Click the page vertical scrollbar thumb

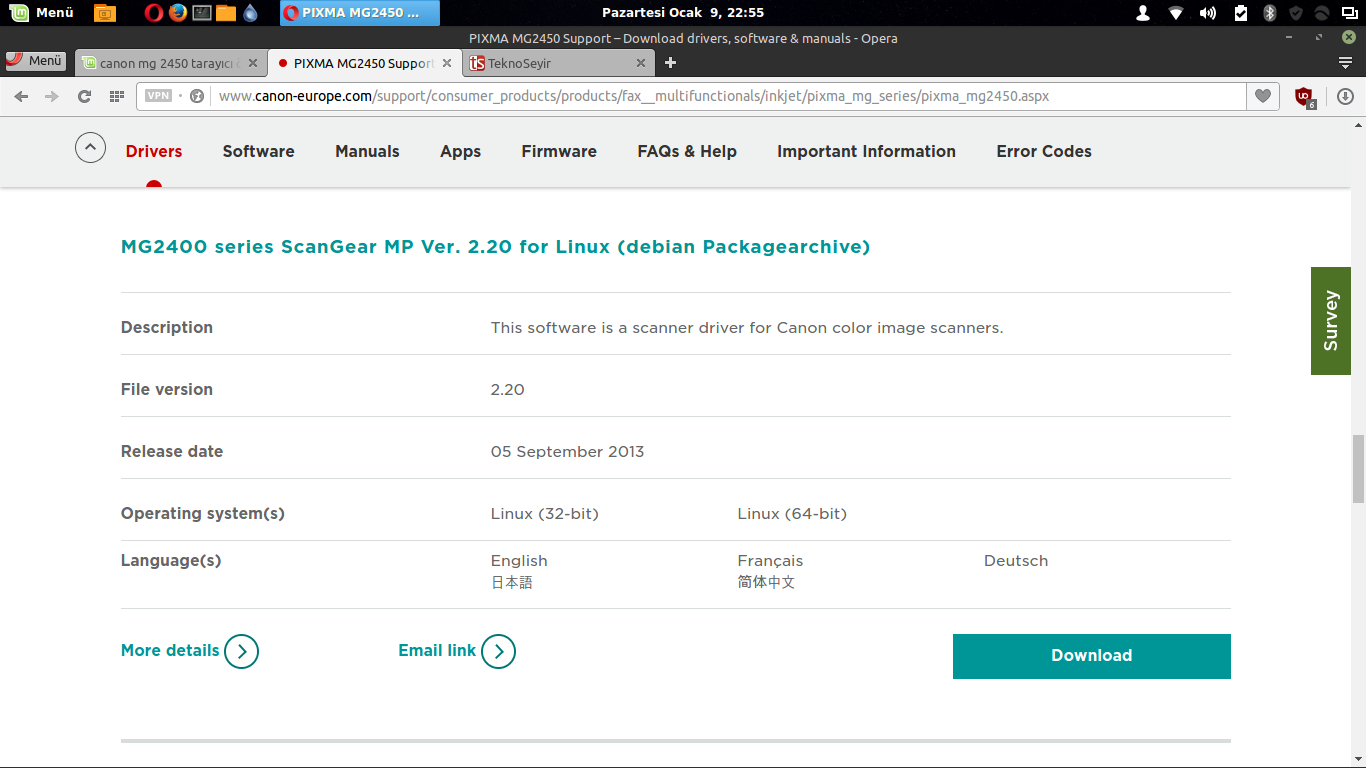(x=1358, y=469)
